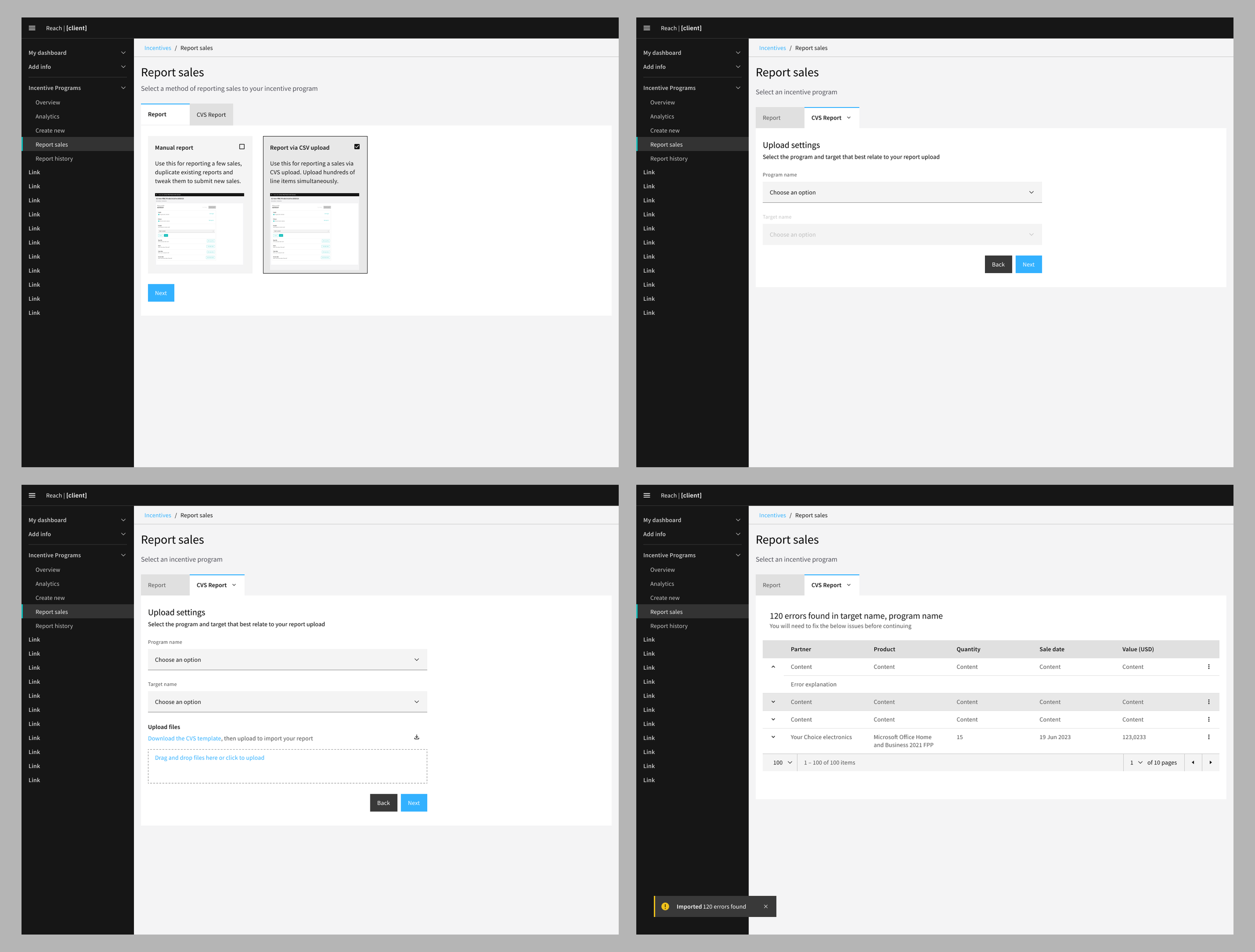Click the download template icon beside Upload files
The height and width of the screenshot is (952, 1255).
tap(417, 737)
